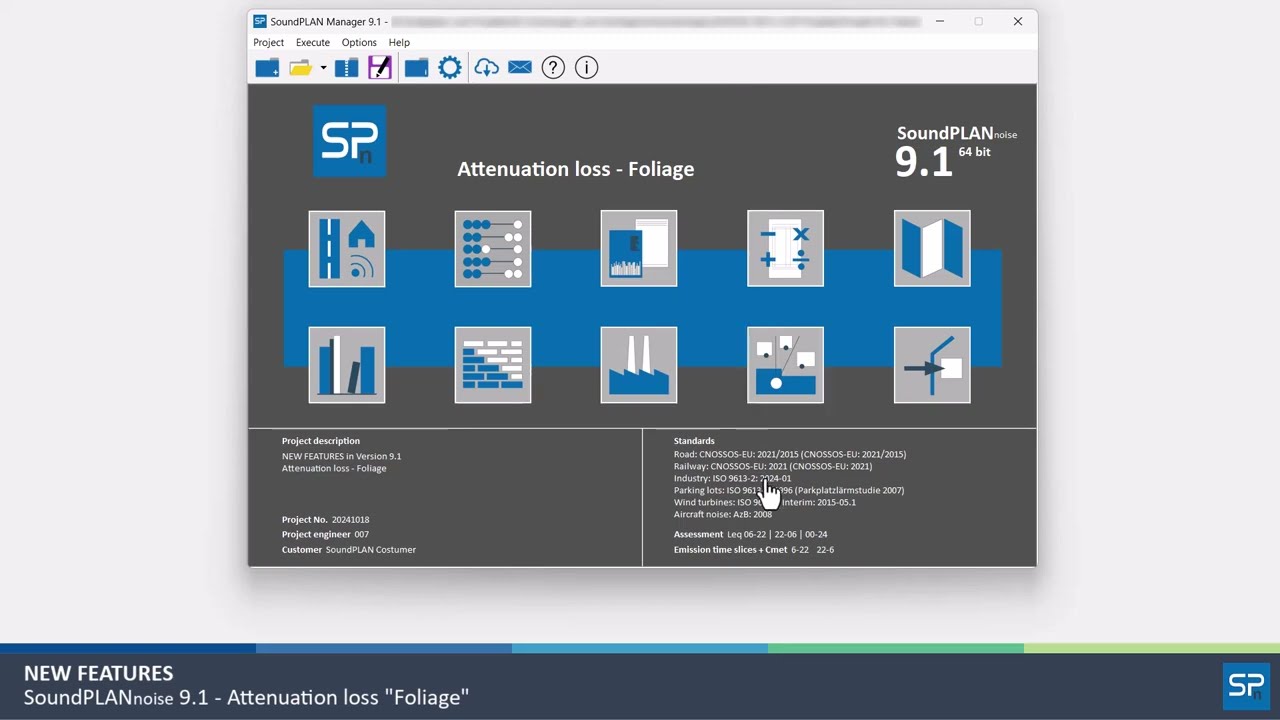Viewport: 1280px width, 720px height.
Task: Click the Railway: CNOSSOS-EU standard line
Action: click(773, 466)
